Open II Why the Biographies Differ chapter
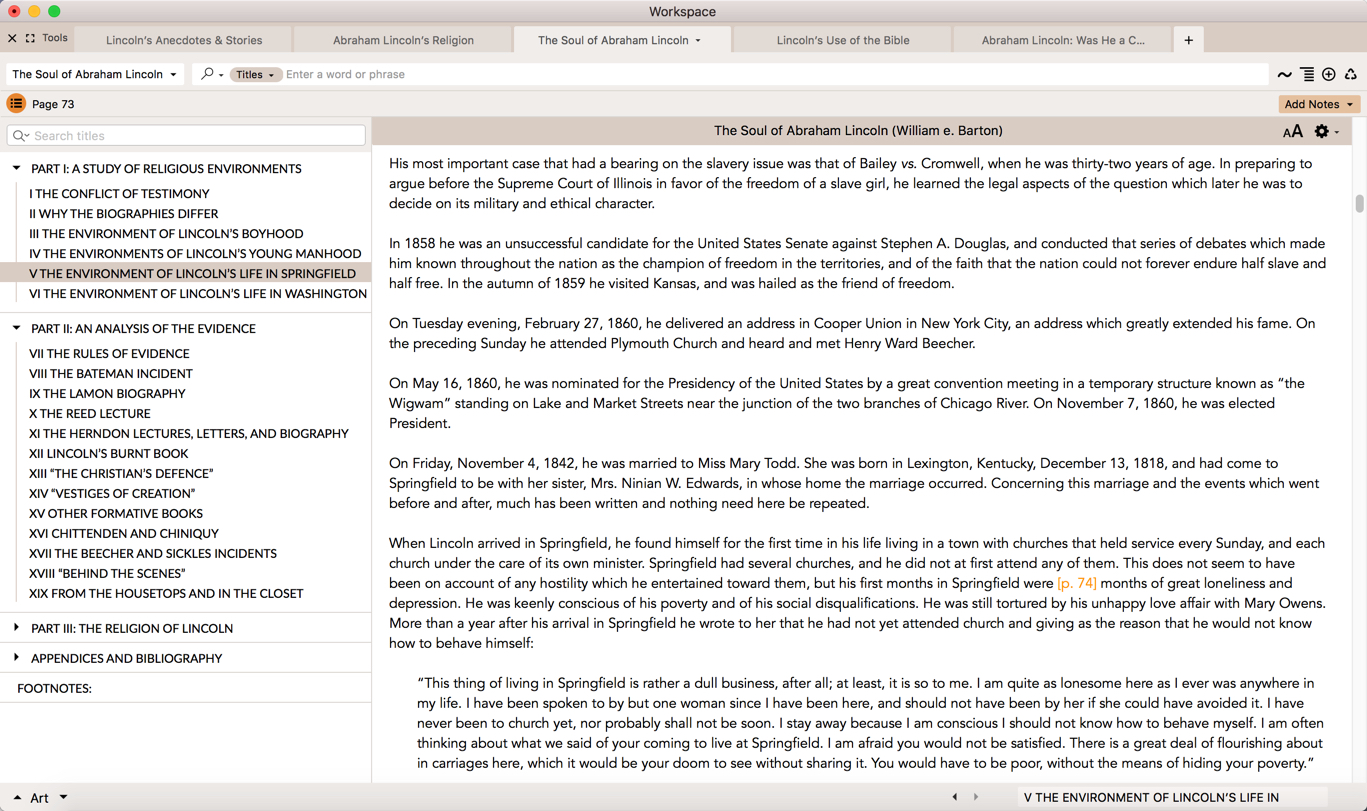The image size is (1367, 811). tap(123, 214)
